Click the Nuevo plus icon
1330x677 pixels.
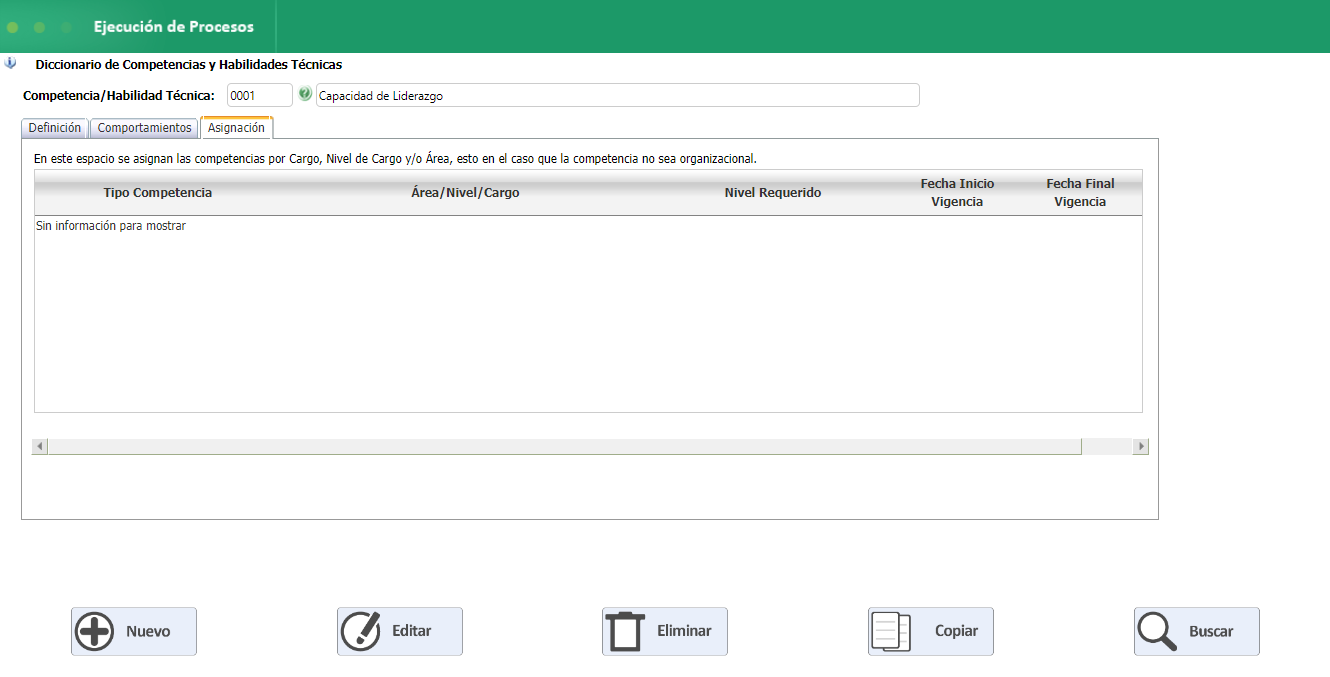tap(95, 632)
